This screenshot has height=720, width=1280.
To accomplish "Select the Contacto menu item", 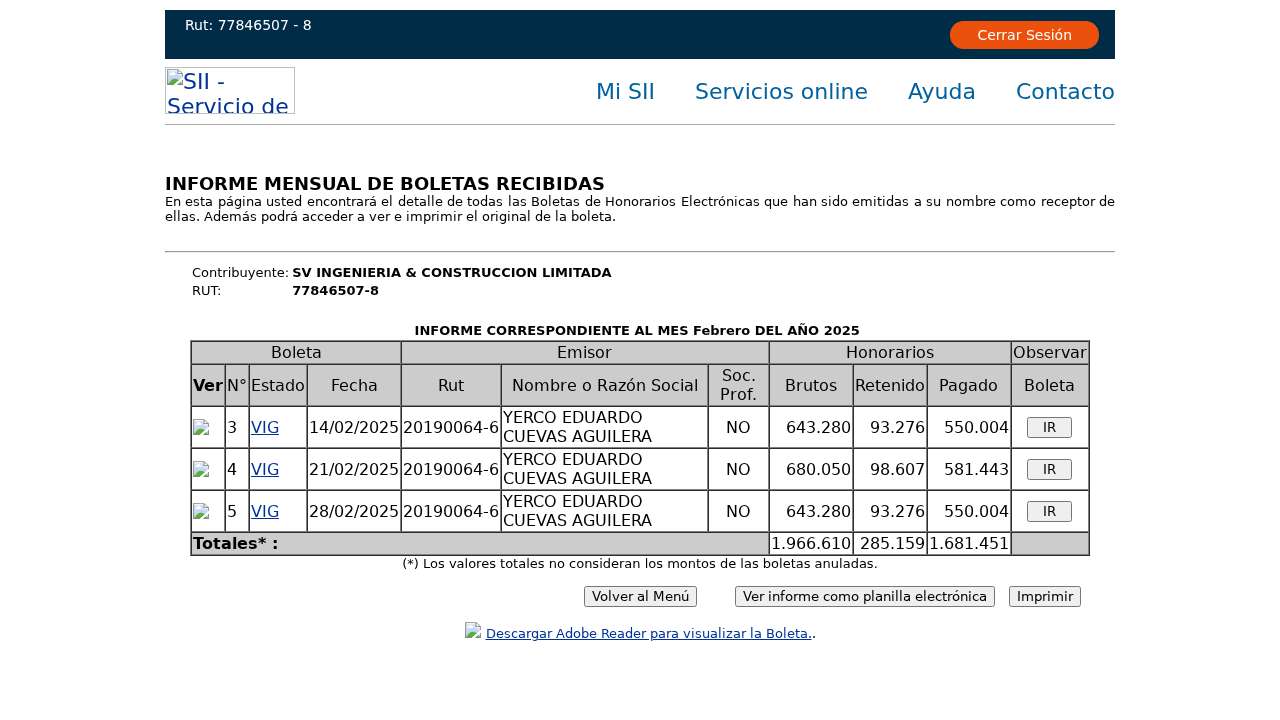I will click(x=1064, y=92).
